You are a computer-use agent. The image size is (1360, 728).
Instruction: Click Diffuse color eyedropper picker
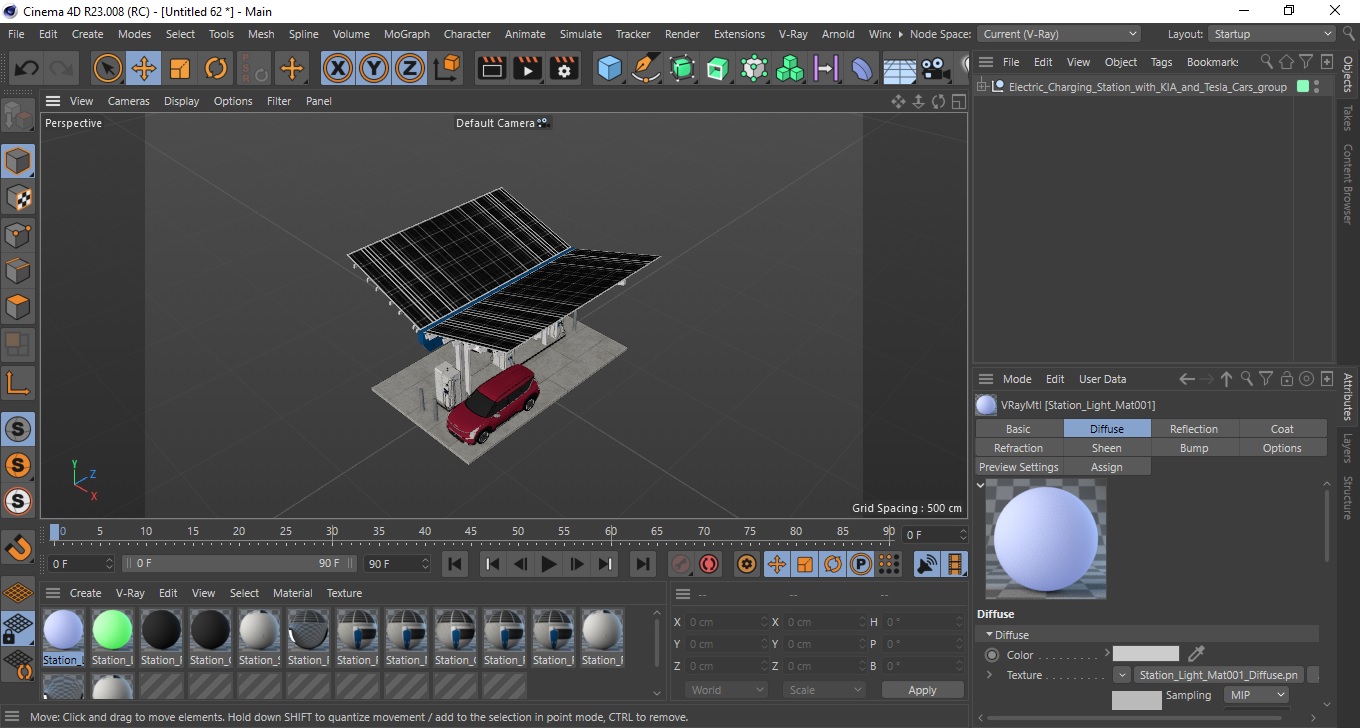click(1196, 654)
